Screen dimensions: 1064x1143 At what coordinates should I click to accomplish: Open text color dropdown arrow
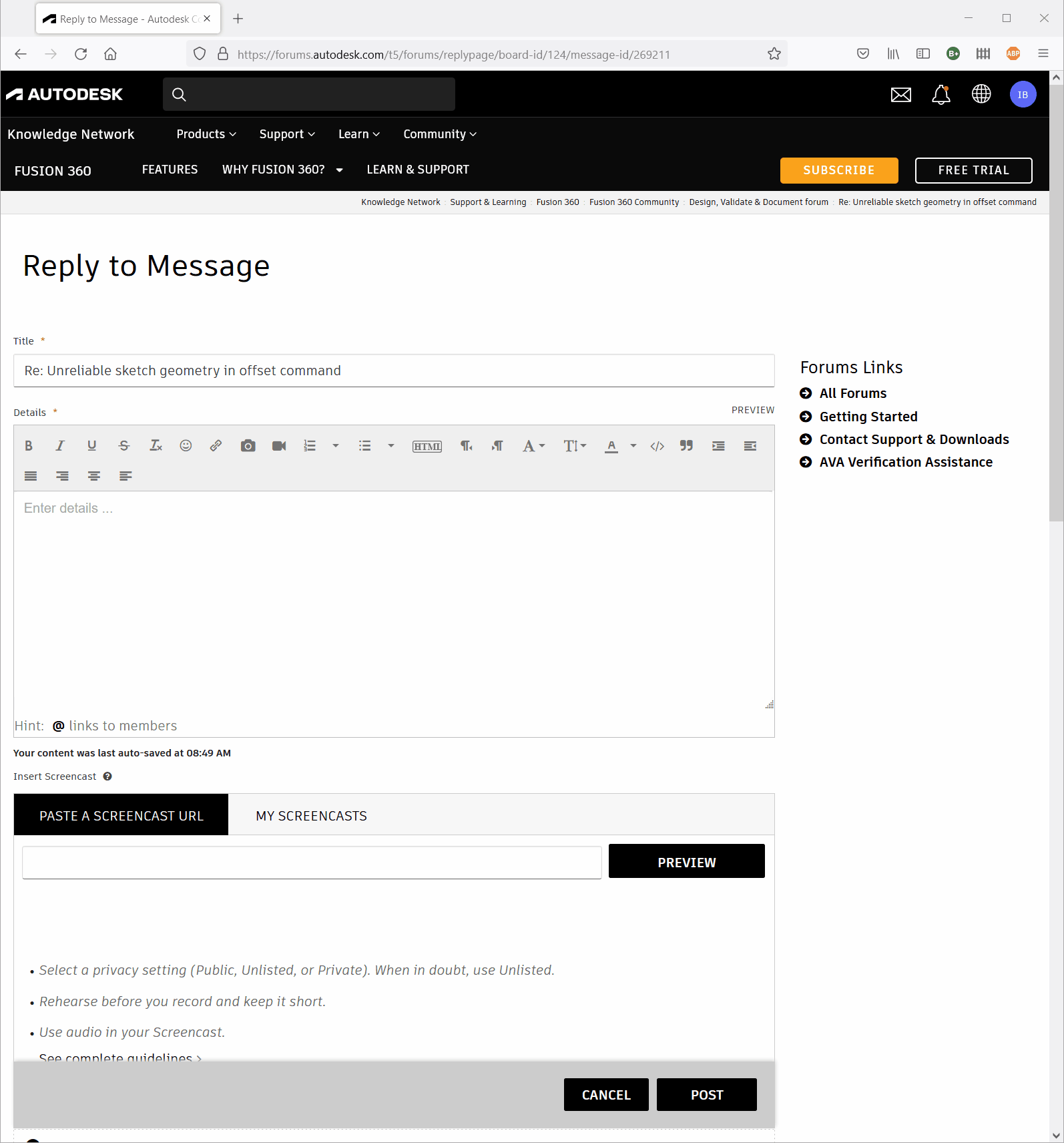(633, 446)
